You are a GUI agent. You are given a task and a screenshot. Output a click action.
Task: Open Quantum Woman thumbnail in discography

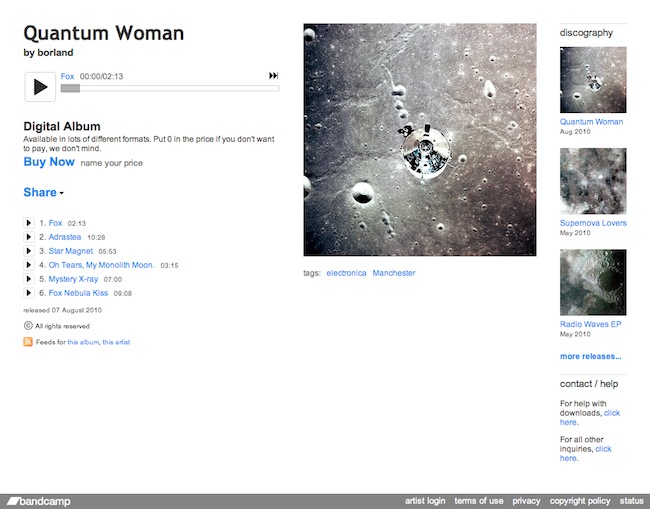[593, 80]
